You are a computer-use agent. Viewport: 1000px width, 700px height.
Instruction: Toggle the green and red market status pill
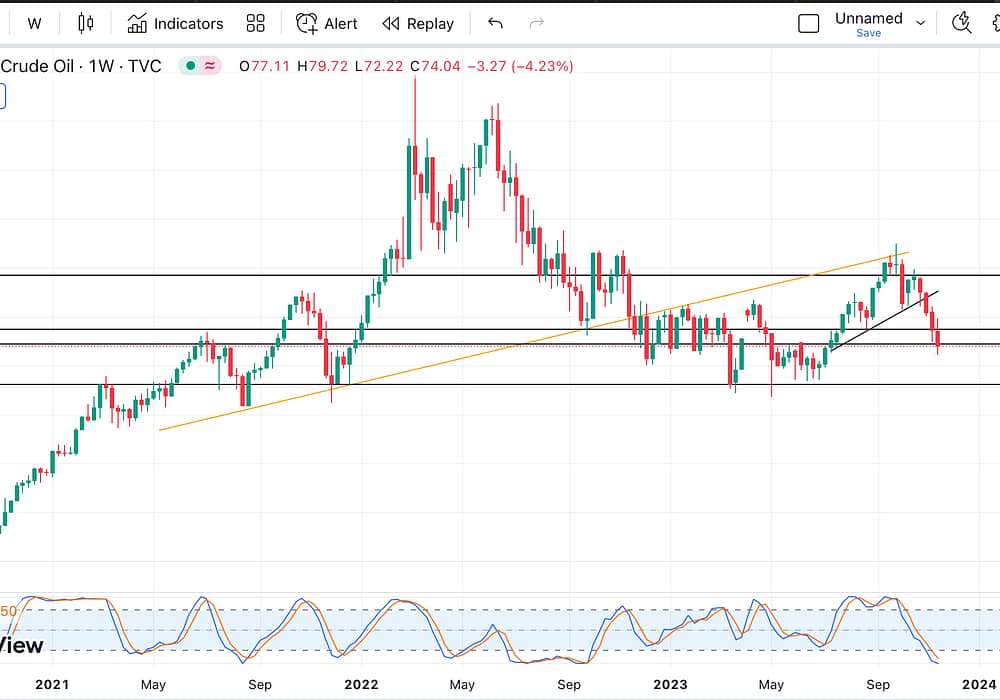tap(200, 66)
